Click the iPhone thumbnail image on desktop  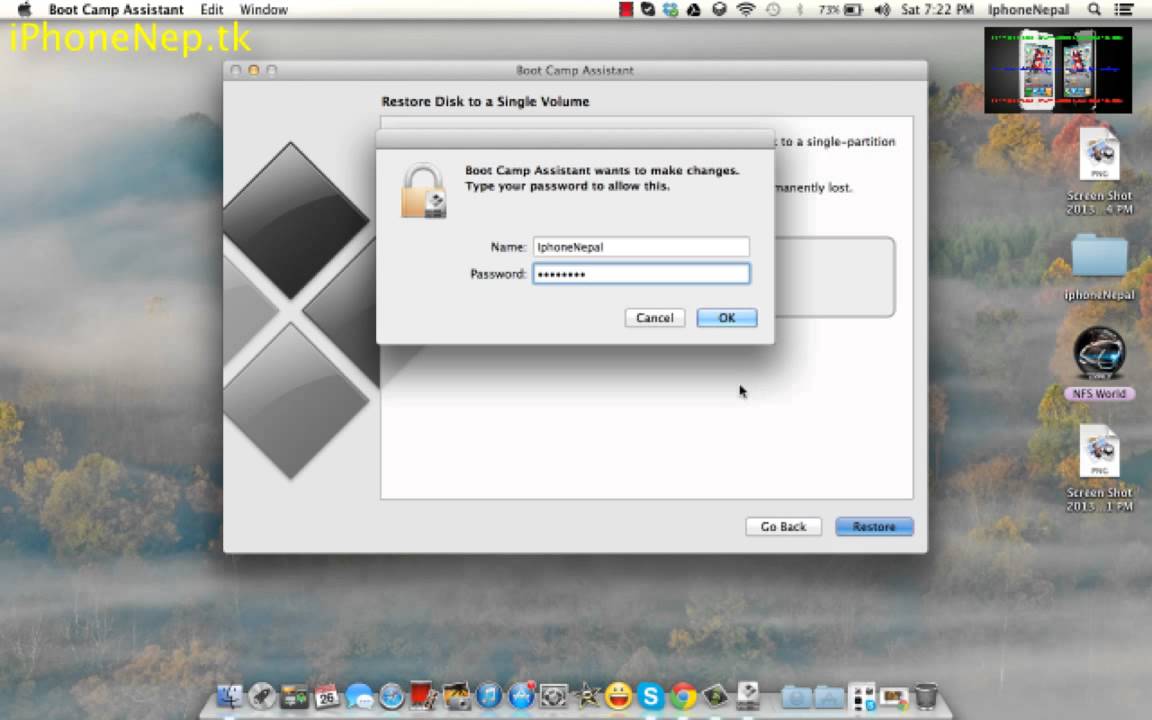1058,71
